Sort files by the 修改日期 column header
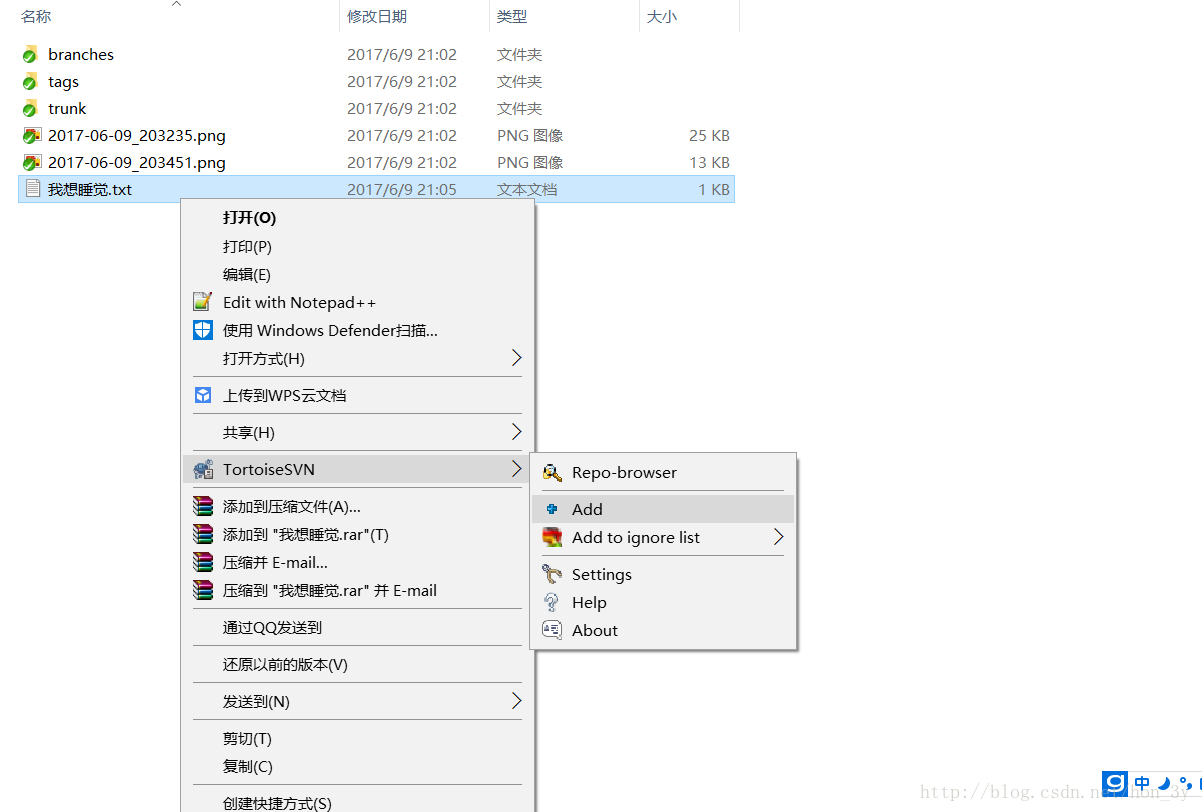1202x812 pixels. coord(377,16)
